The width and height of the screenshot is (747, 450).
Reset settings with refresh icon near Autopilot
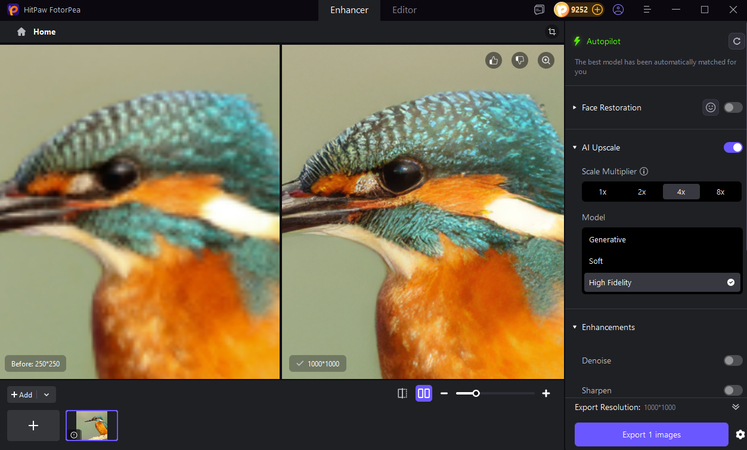pos(737,41)
